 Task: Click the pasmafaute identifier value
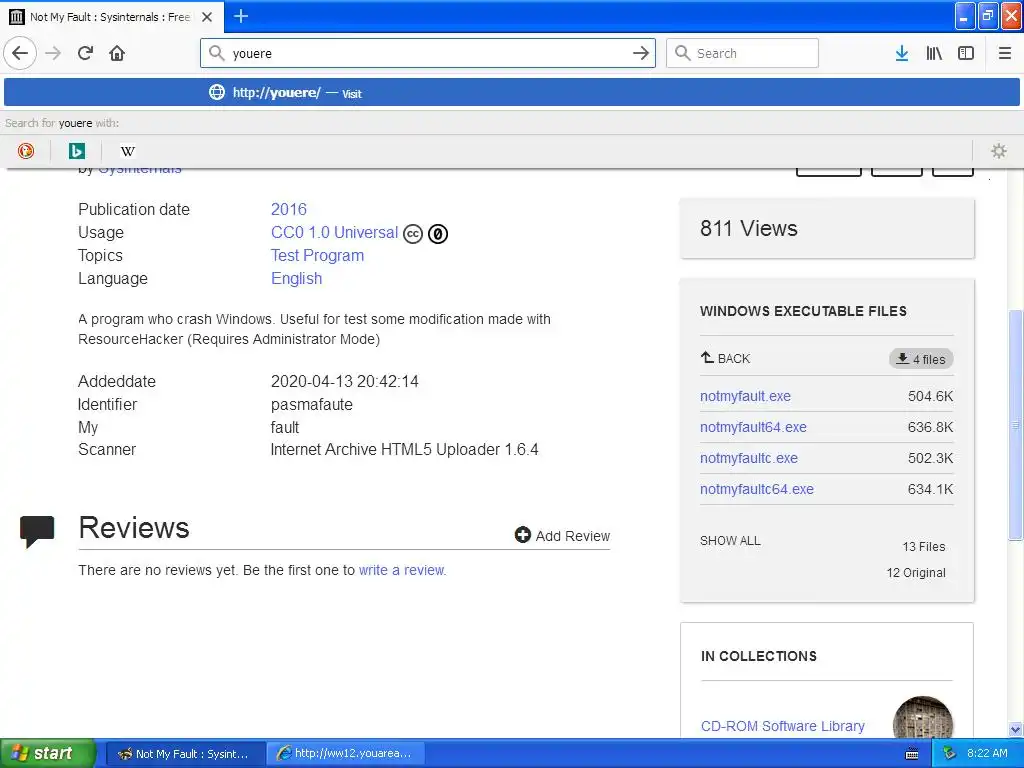click(x=312, y=404)
